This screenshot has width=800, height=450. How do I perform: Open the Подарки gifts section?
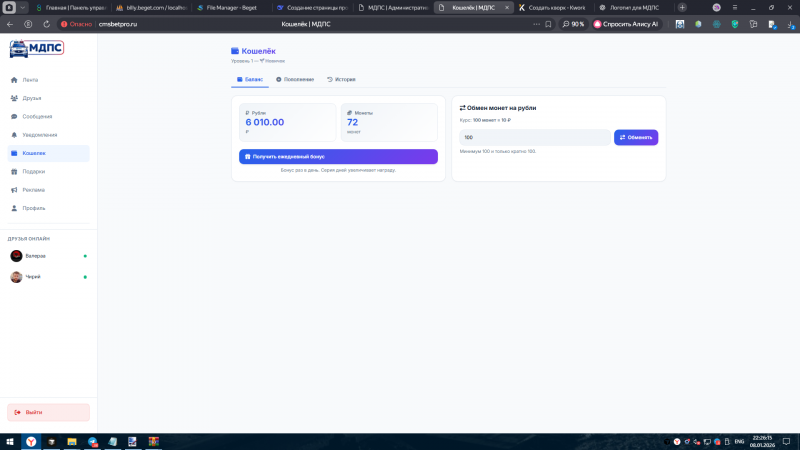pos(48,172)
